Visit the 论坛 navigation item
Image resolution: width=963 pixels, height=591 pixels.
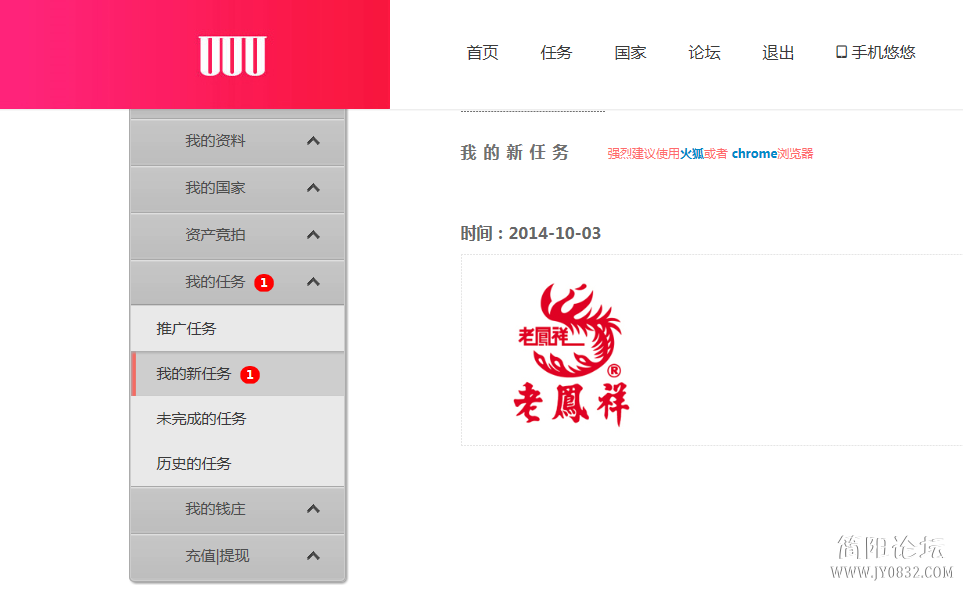pos(704,52)
